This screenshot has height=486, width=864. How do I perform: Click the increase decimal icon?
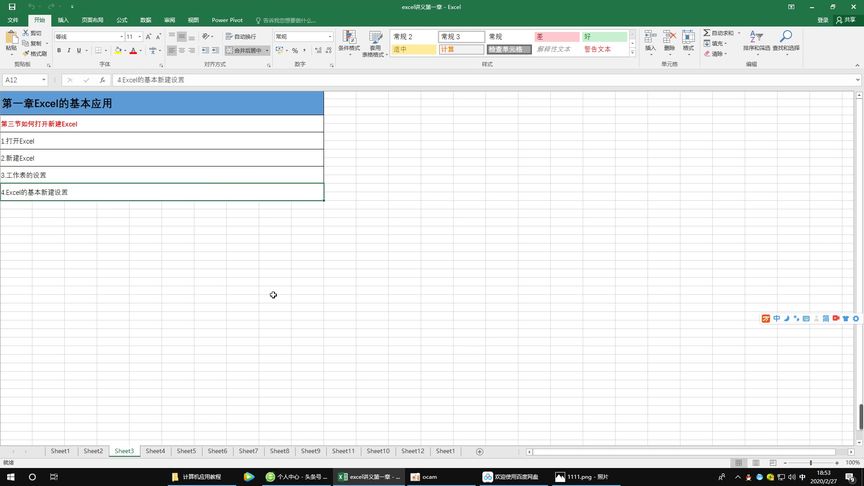(x=318, y=51)
